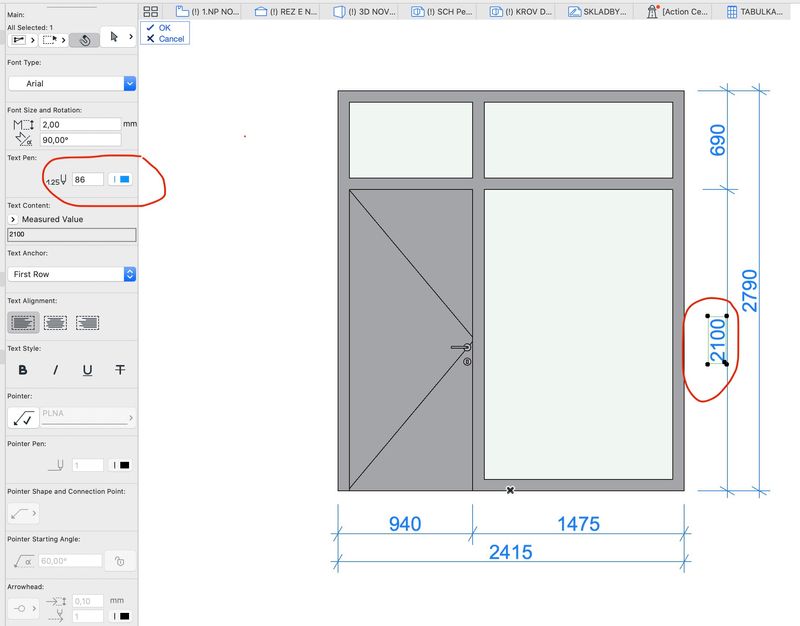Open the SCH Pe... schedule tab
The width and height of the screenshot is (800, 626).
442,11
